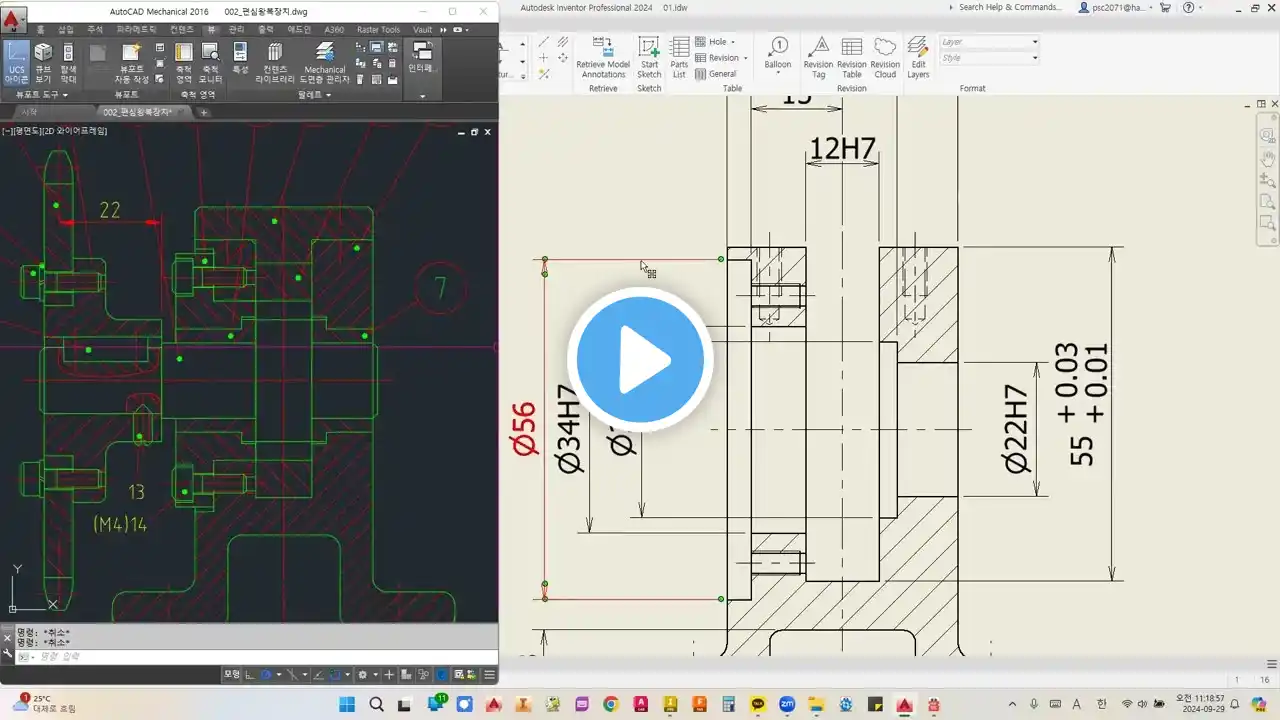Click the Revision Tag icon
This screenshot has width=1280, height=720.
[x=818, y=58]
